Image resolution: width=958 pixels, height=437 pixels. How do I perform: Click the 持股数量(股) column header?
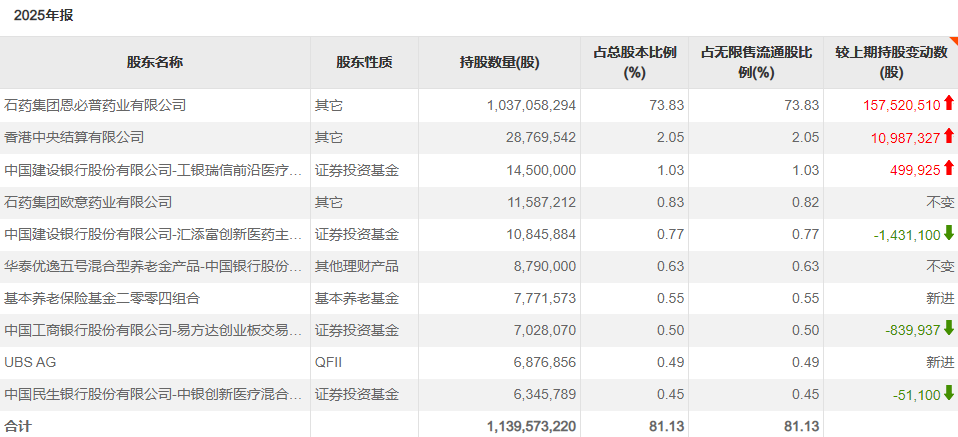pyautogui.click(x=499, y=62)
